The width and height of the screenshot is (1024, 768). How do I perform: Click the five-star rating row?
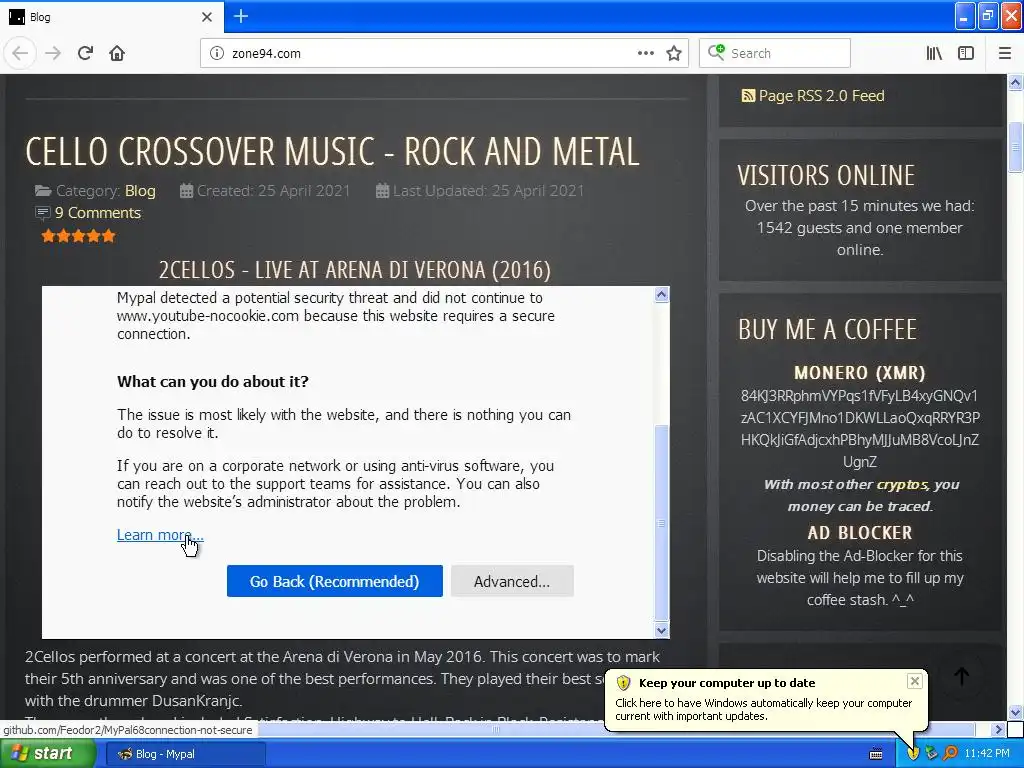pos(78,236)
